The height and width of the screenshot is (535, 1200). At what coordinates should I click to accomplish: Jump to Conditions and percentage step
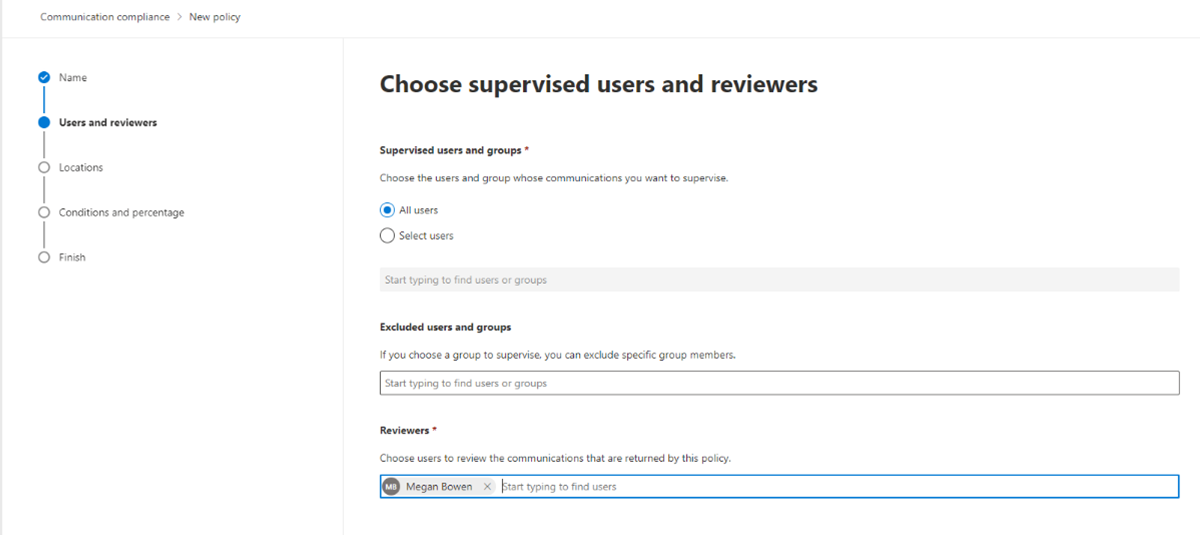[x=122, y=212]
